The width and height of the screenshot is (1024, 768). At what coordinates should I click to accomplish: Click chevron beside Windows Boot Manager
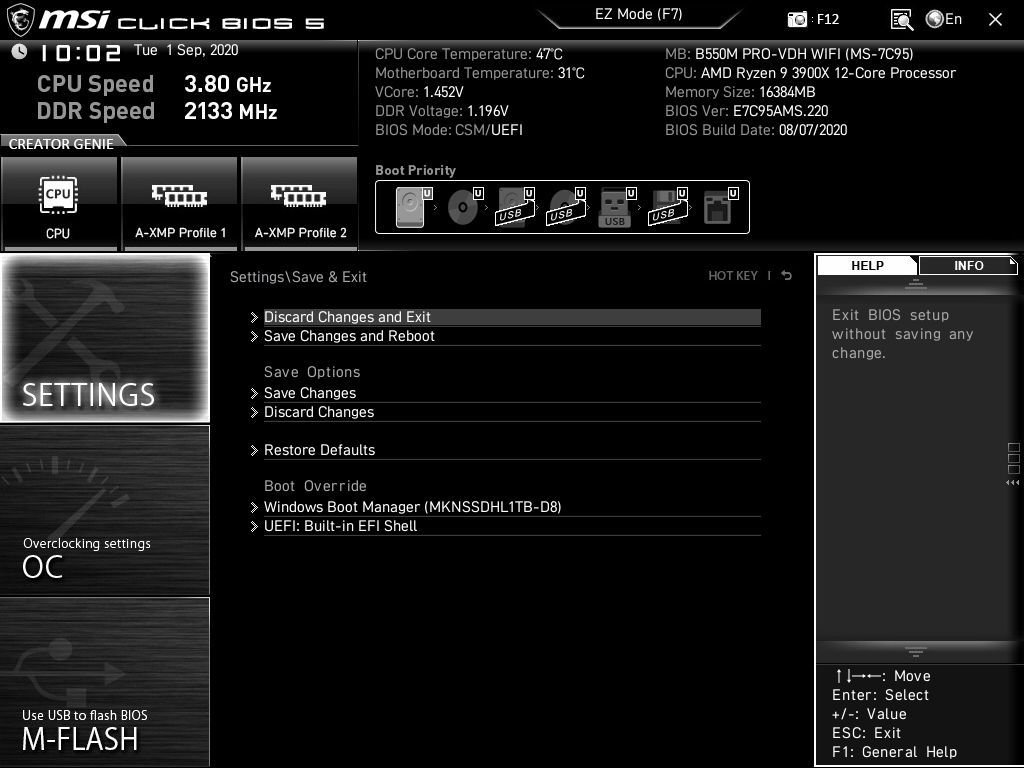[254, 507]
